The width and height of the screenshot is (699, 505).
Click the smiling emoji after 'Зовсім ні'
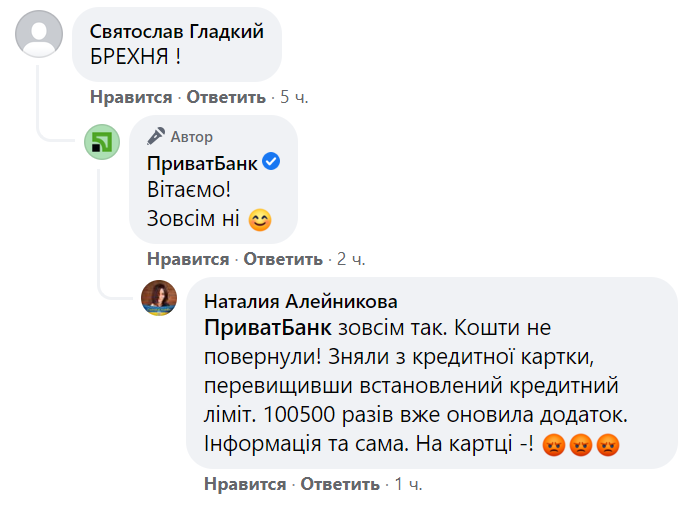click(x=260, y=218)
